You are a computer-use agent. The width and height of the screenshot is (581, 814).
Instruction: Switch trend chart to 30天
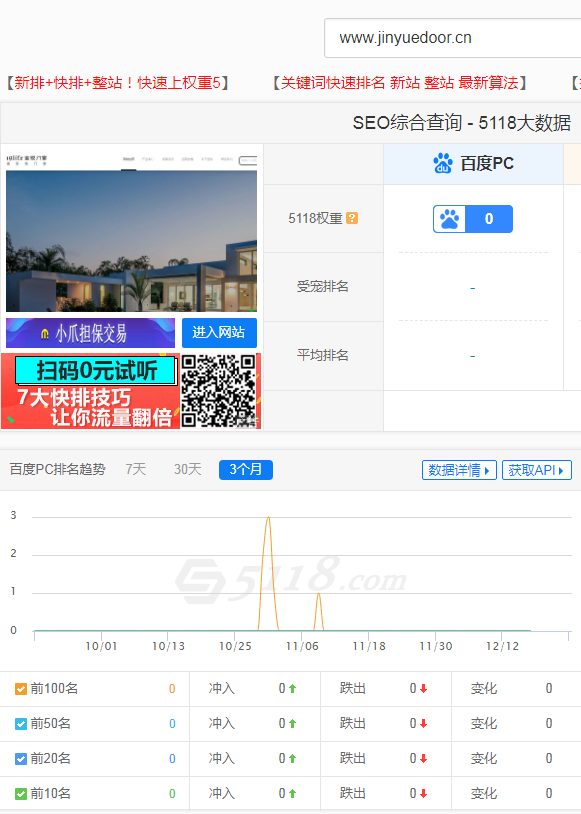pos(187,469)
